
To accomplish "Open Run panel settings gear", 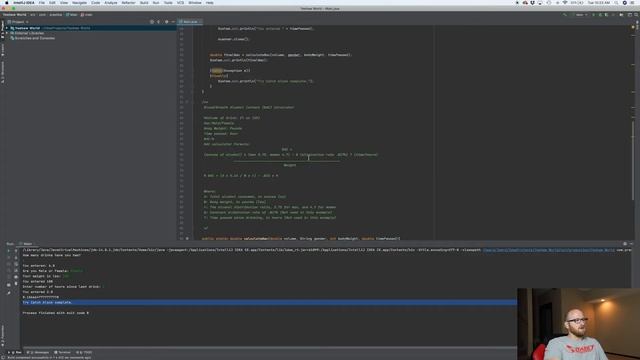I will coord(625,244).
